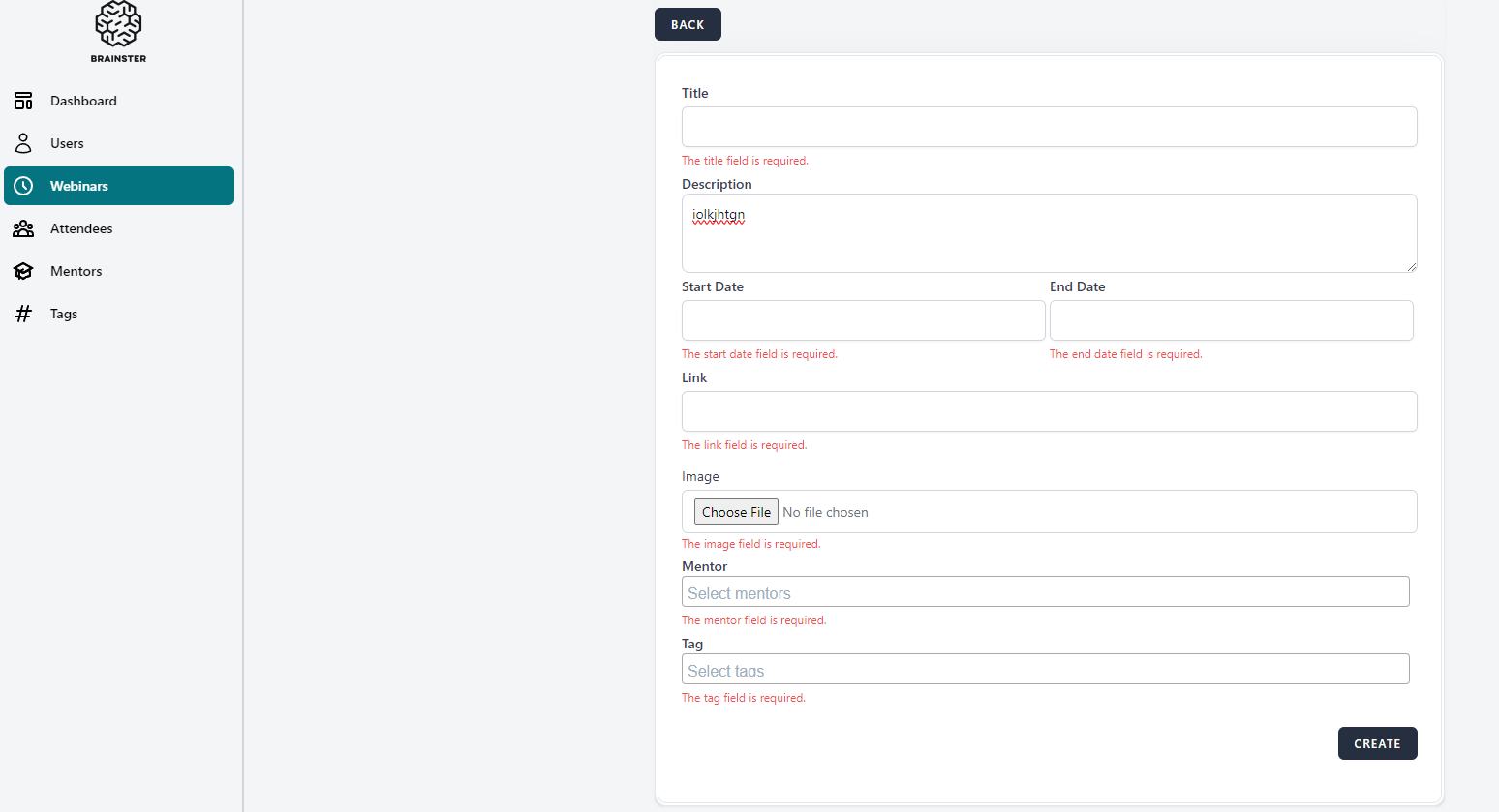The height and width of the screenshot is (812, 1499).
Task: Click Choose File to upload image
Action: [x=736, y=512]
